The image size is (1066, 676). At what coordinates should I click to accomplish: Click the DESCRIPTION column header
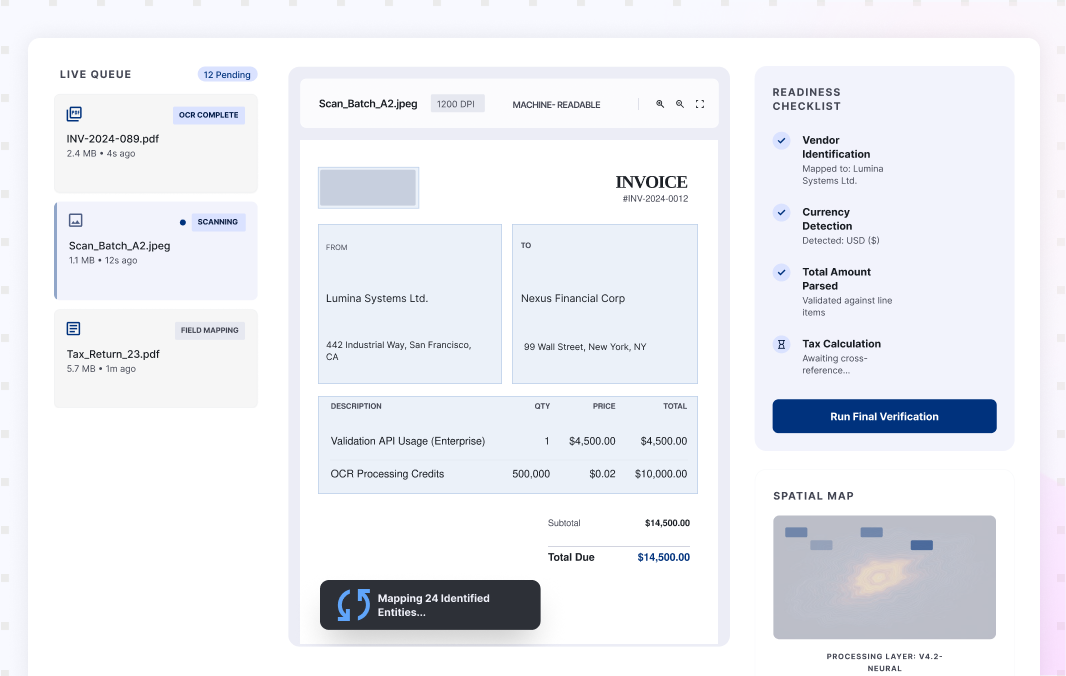(356, 406)
